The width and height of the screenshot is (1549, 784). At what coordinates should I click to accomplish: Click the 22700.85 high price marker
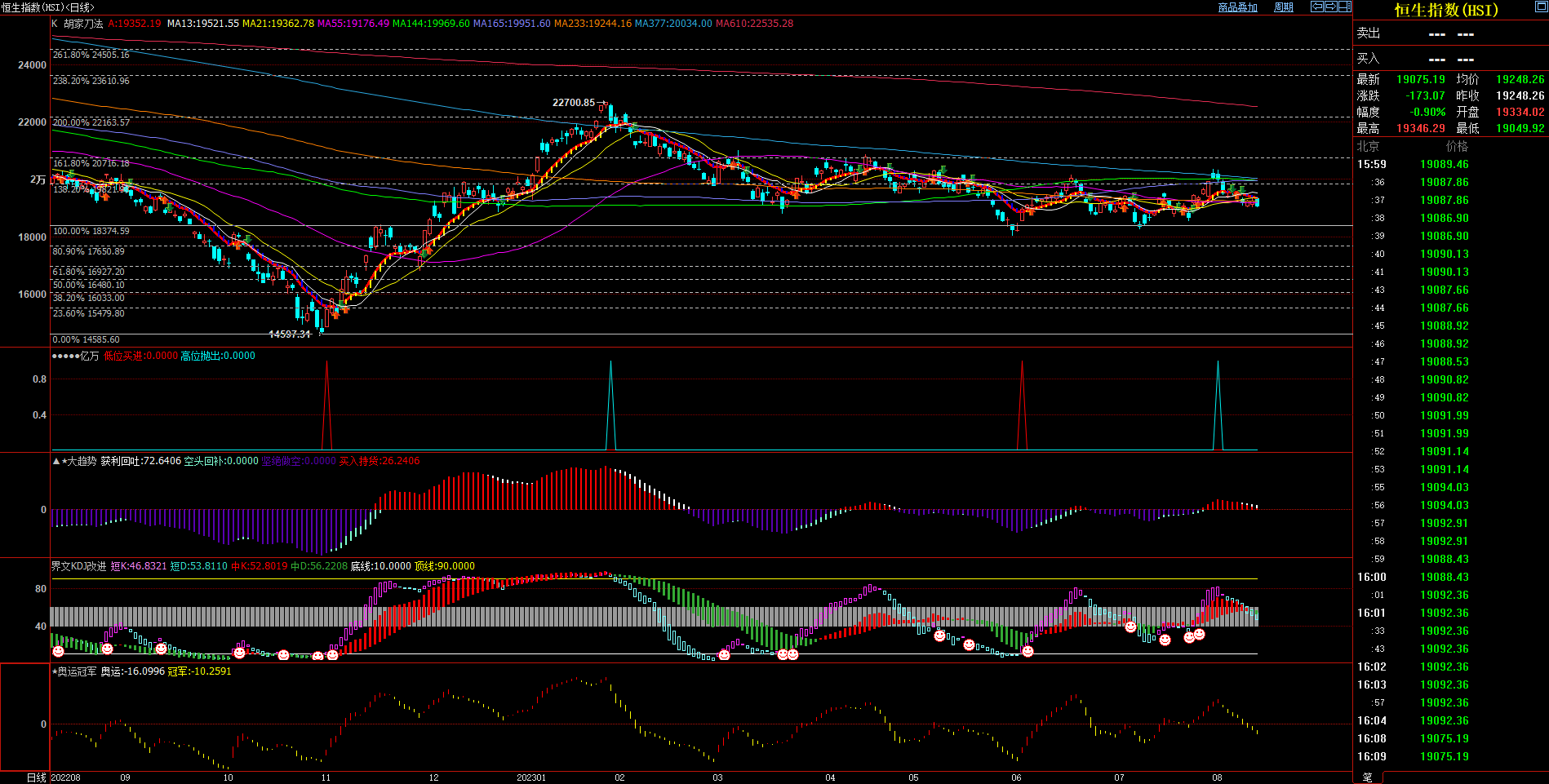[x=574, y=103]
